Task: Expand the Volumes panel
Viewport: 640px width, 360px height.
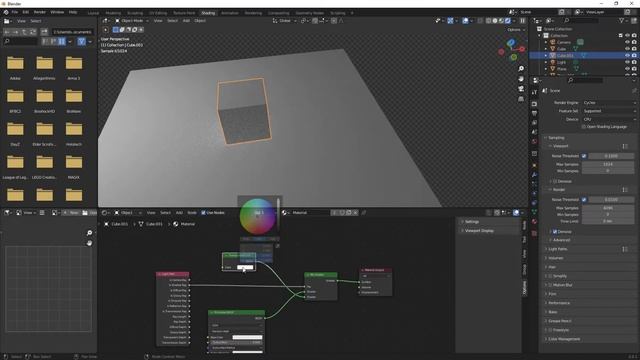Action: click(556, 258)
